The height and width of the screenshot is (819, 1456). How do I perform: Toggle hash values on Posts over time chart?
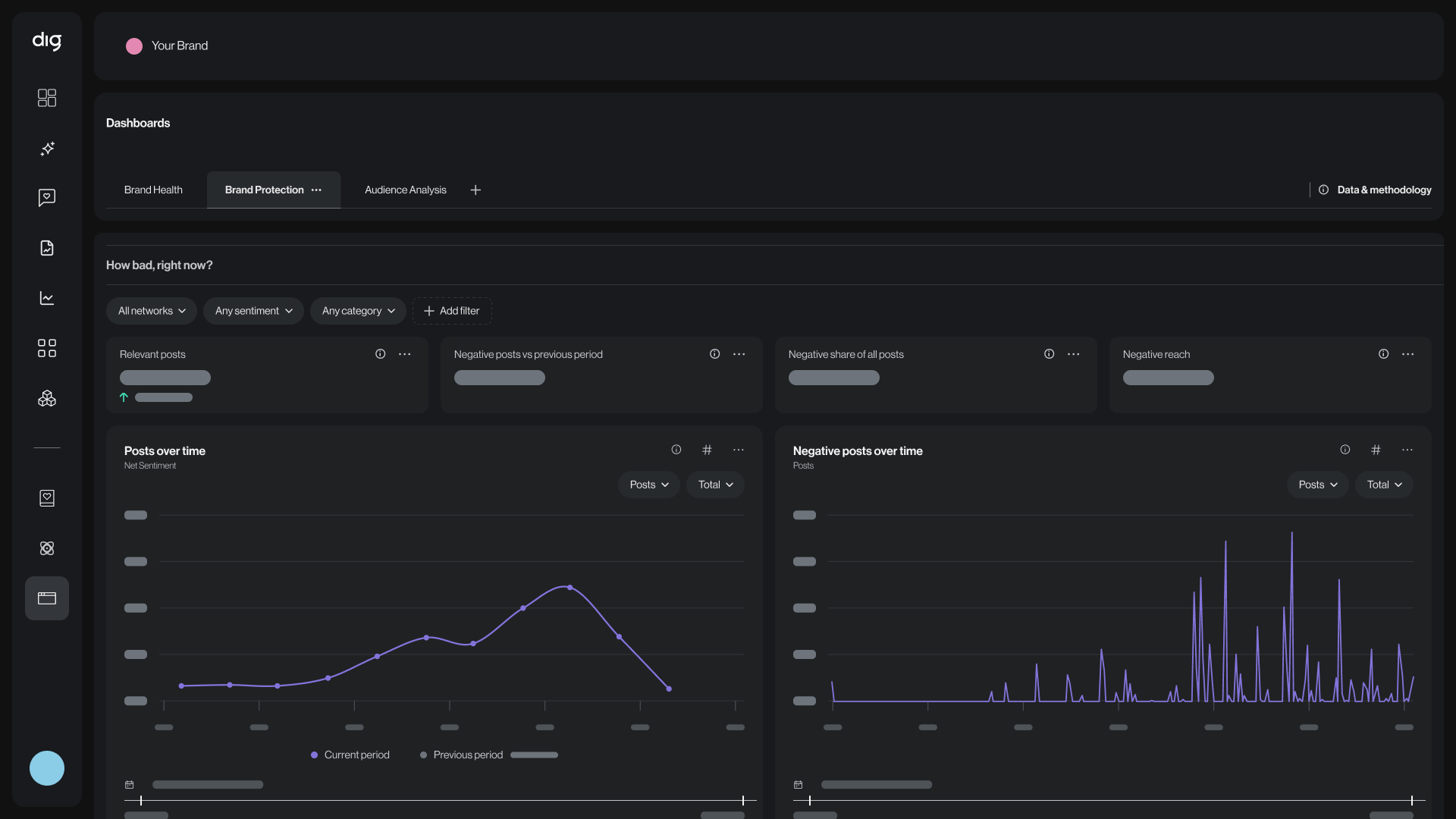707,450
